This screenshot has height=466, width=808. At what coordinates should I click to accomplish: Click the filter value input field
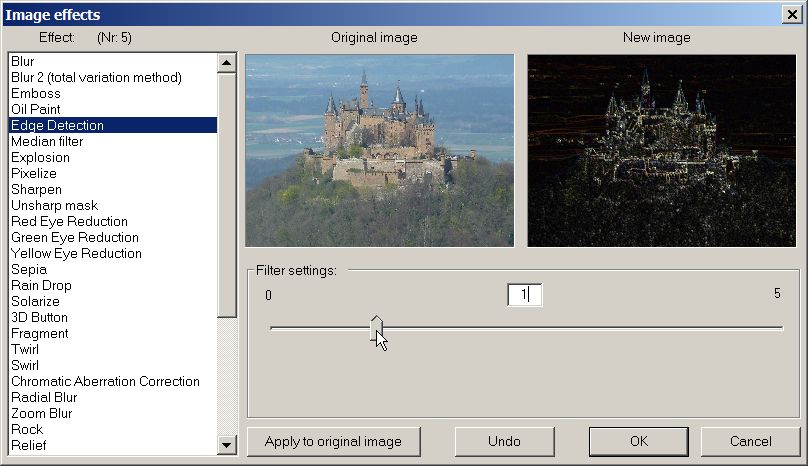point(524,295)
